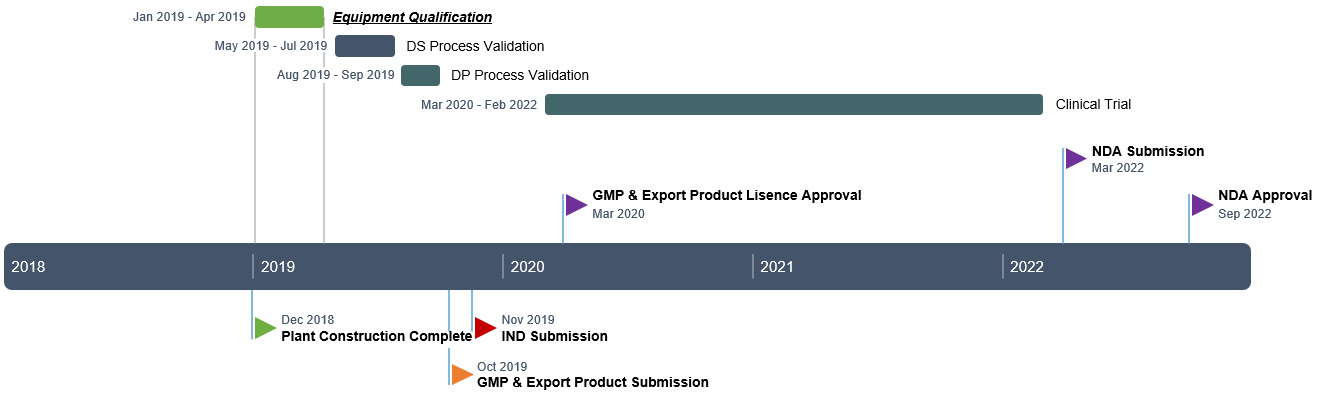This screenshot has width=1317, height=394.
Task: Click the IND Submission title text
Action: [554, 336]
